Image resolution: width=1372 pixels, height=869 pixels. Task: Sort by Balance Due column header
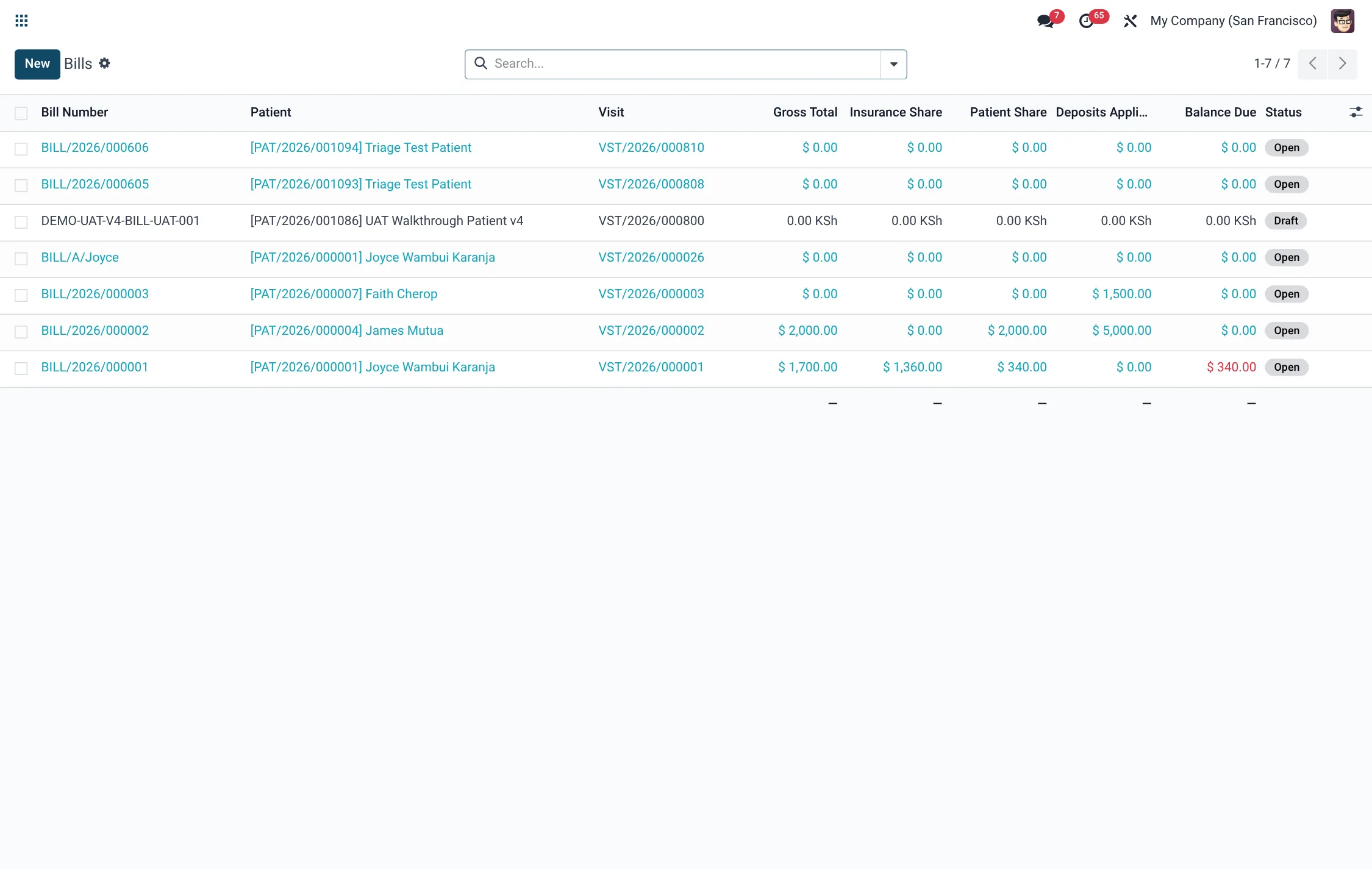click(x=1220, y=112)
